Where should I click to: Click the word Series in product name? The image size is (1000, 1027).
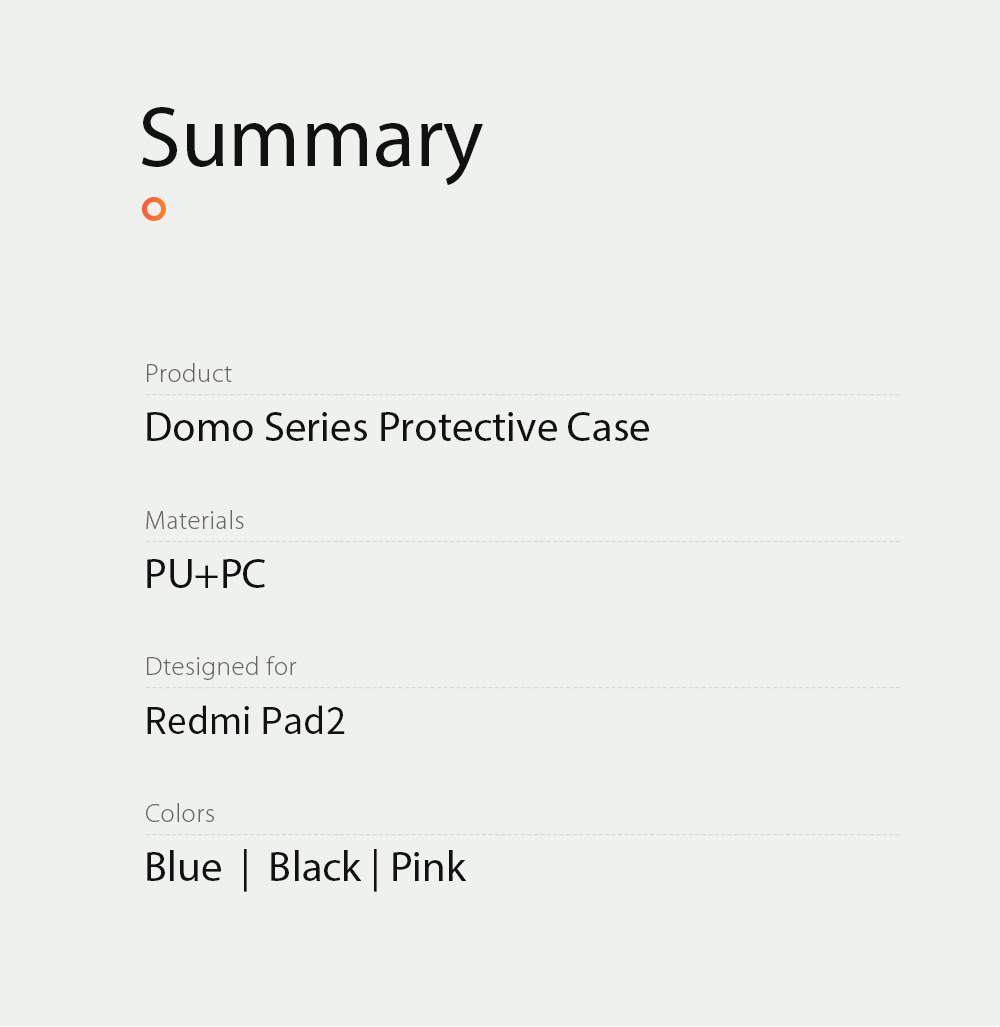pos(316,428)
